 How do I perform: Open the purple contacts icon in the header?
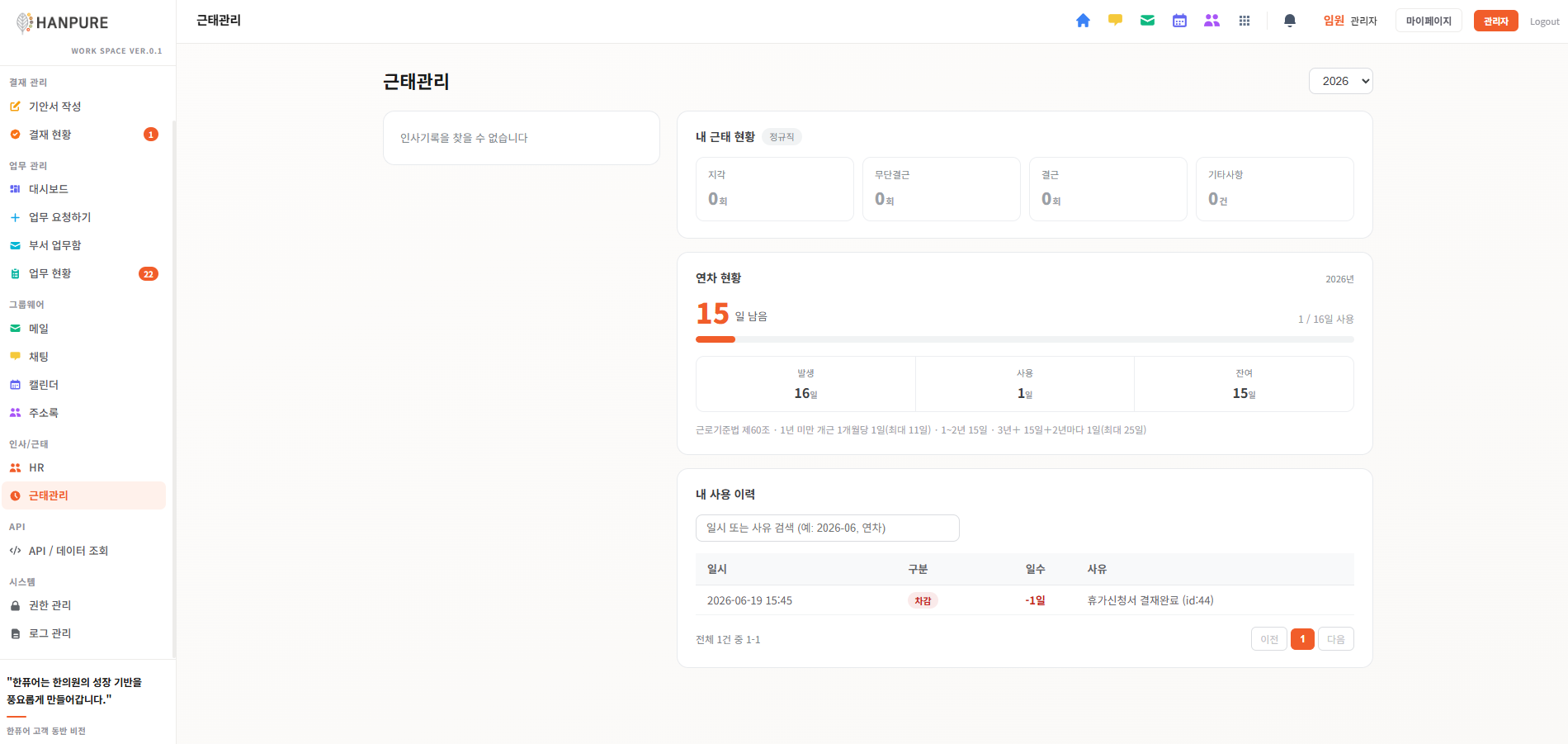[x=1211, y=21]
